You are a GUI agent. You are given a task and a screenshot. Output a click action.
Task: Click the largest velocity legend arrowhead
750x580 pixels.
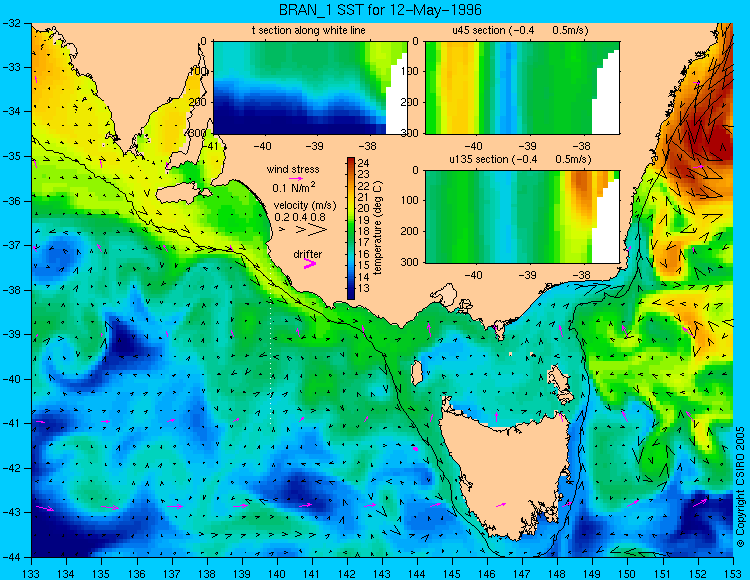318,230
